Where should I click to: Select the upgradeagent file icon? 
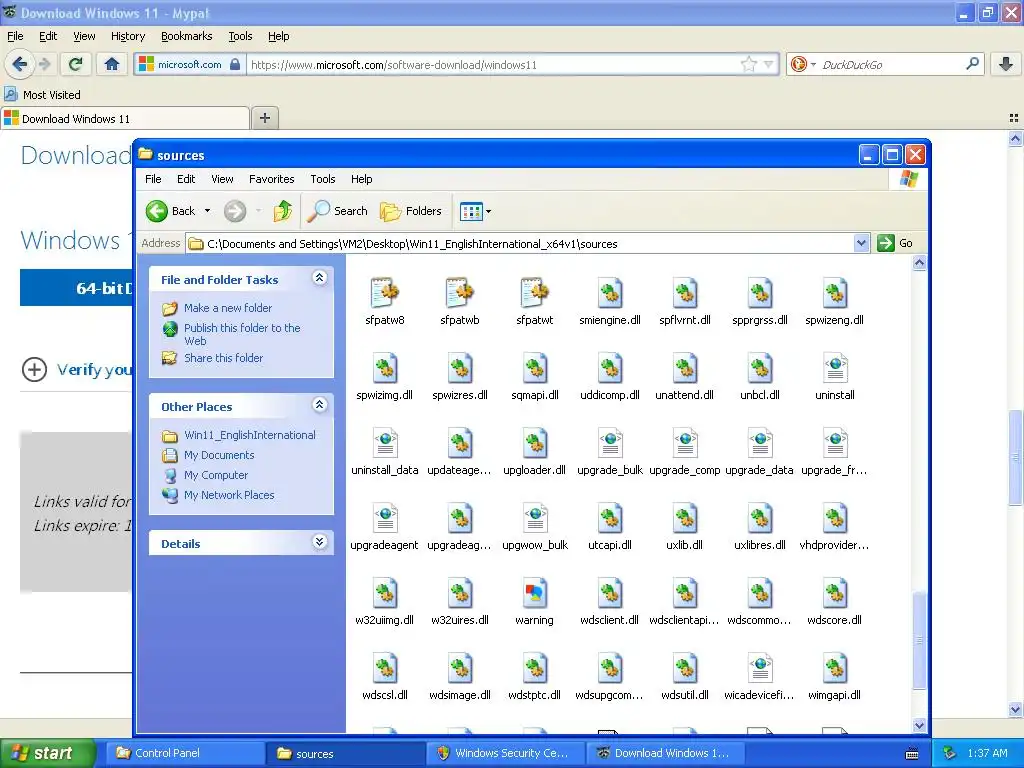(385, 518)
